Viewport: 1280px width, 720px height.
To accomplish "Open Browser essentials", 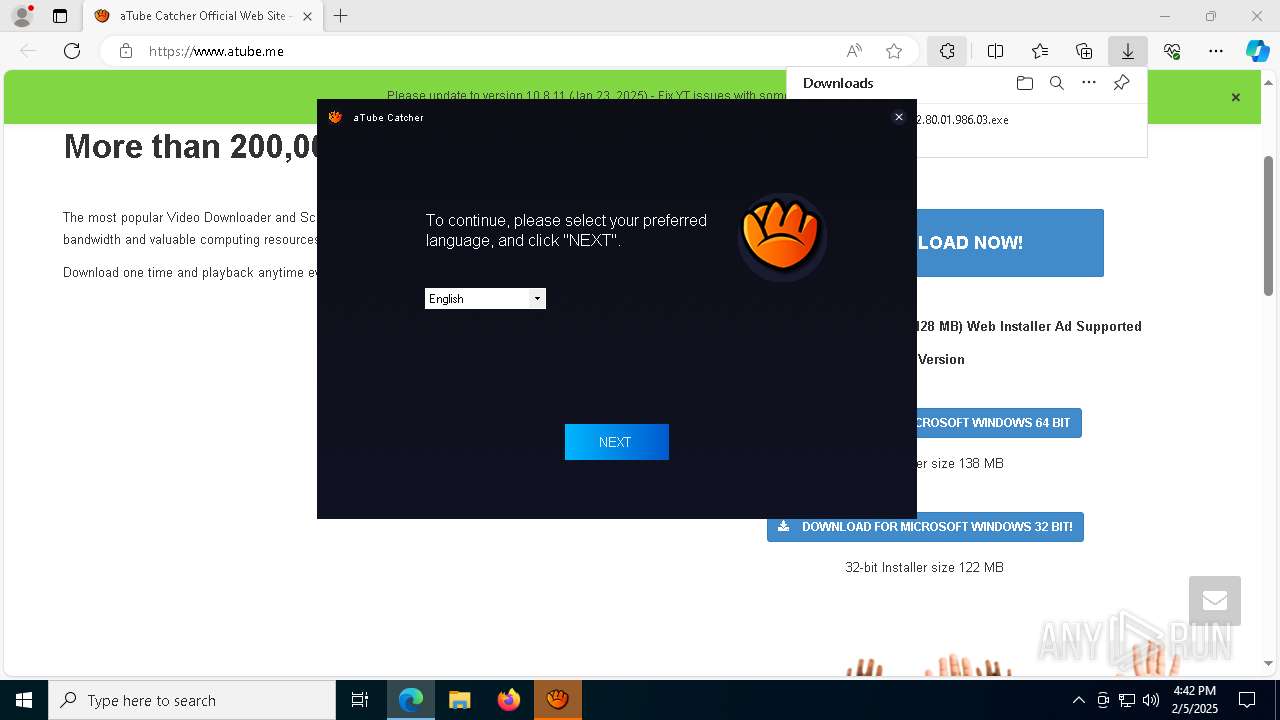I will [x=1172, y=51].
